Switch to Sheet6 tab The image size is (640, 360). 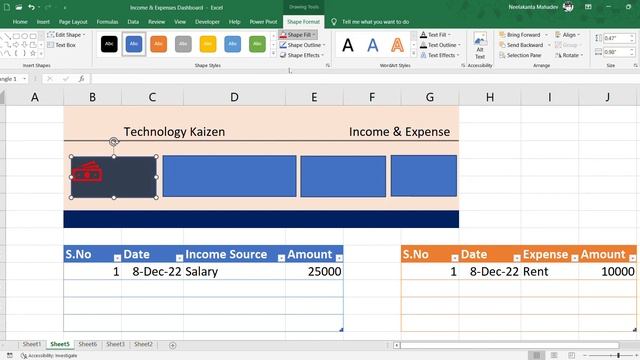tap(87, 344)
